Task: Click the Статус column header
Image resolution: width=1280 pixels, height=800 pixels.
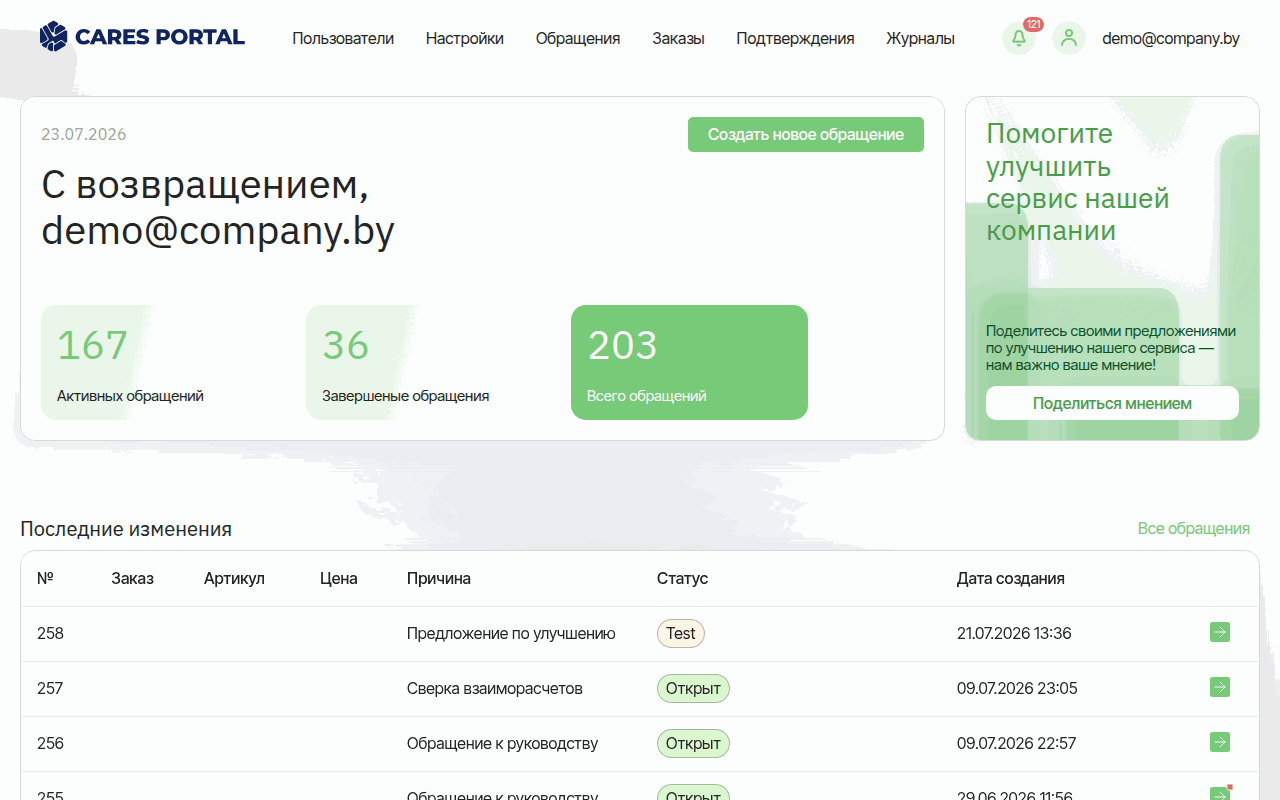Action: (x=682, y=578)
